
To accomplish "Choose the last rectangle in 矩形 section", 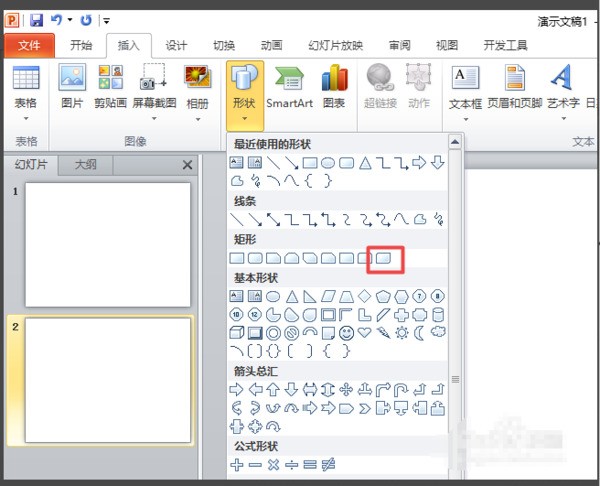I will tap(383, 258).
